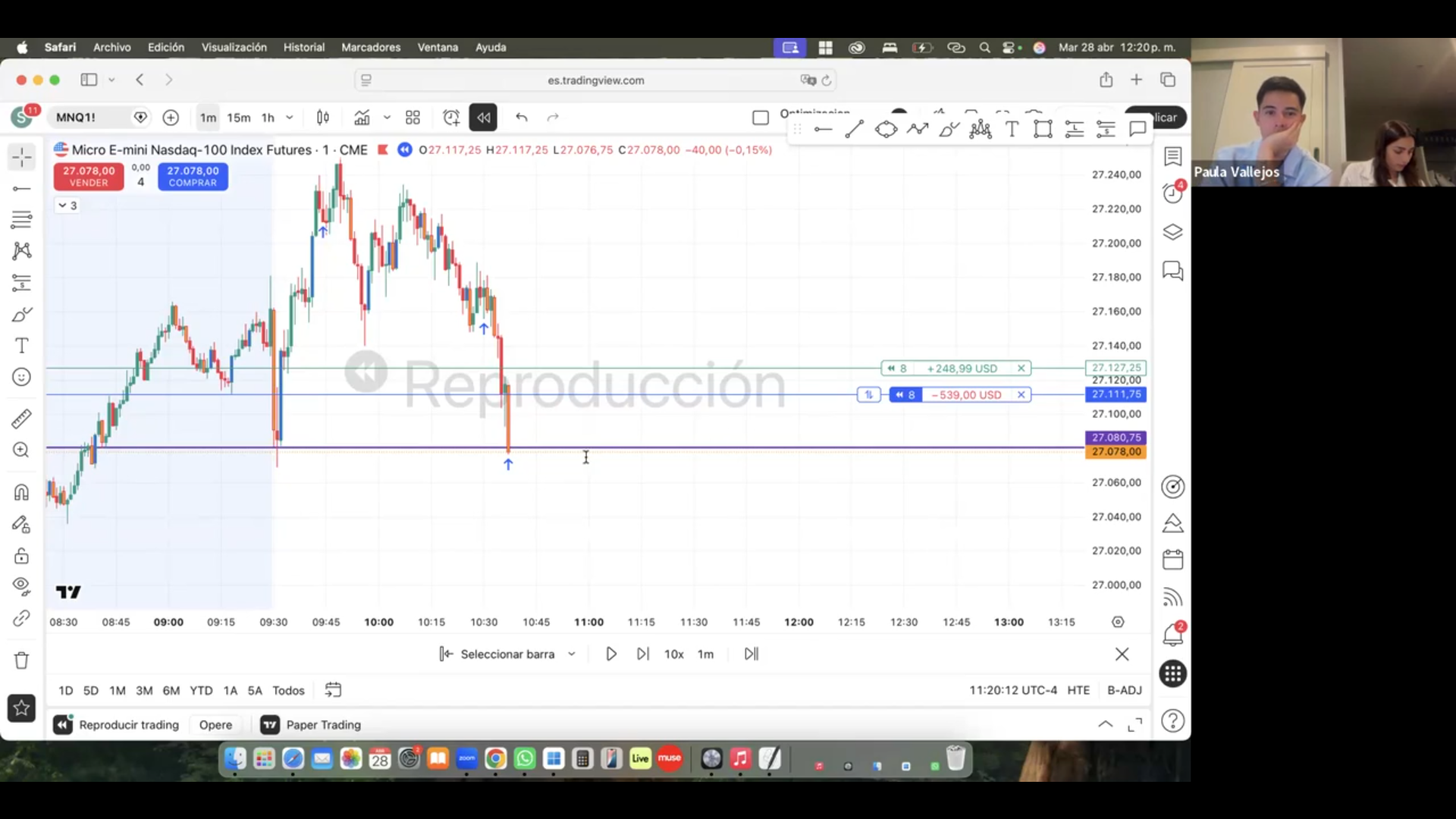
Task: Open the go to date calendar icon
Action: 333,690
